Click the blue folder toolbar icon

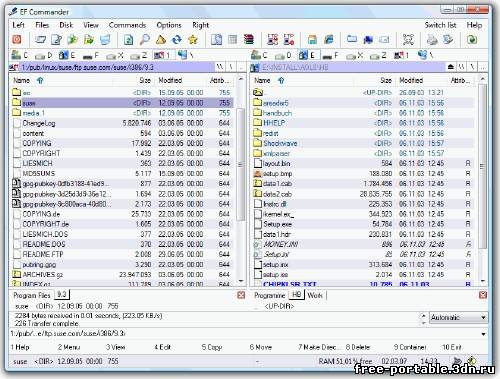coord(352,40)
